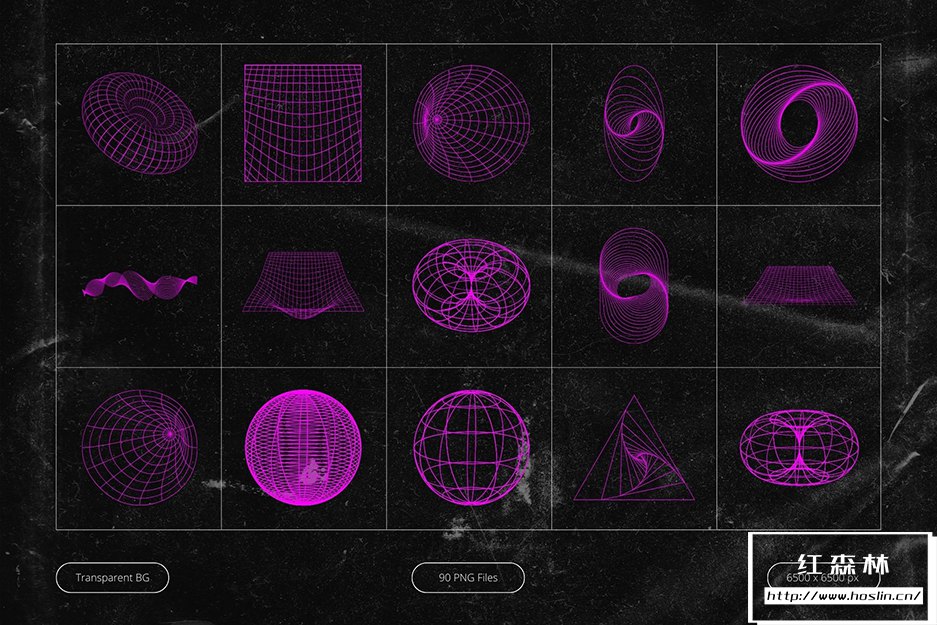The height and width of the screenshot is (625, 937).
Task: Click the sphere with right-side pole
Action: pyautogui.click(x=140, y=448)
